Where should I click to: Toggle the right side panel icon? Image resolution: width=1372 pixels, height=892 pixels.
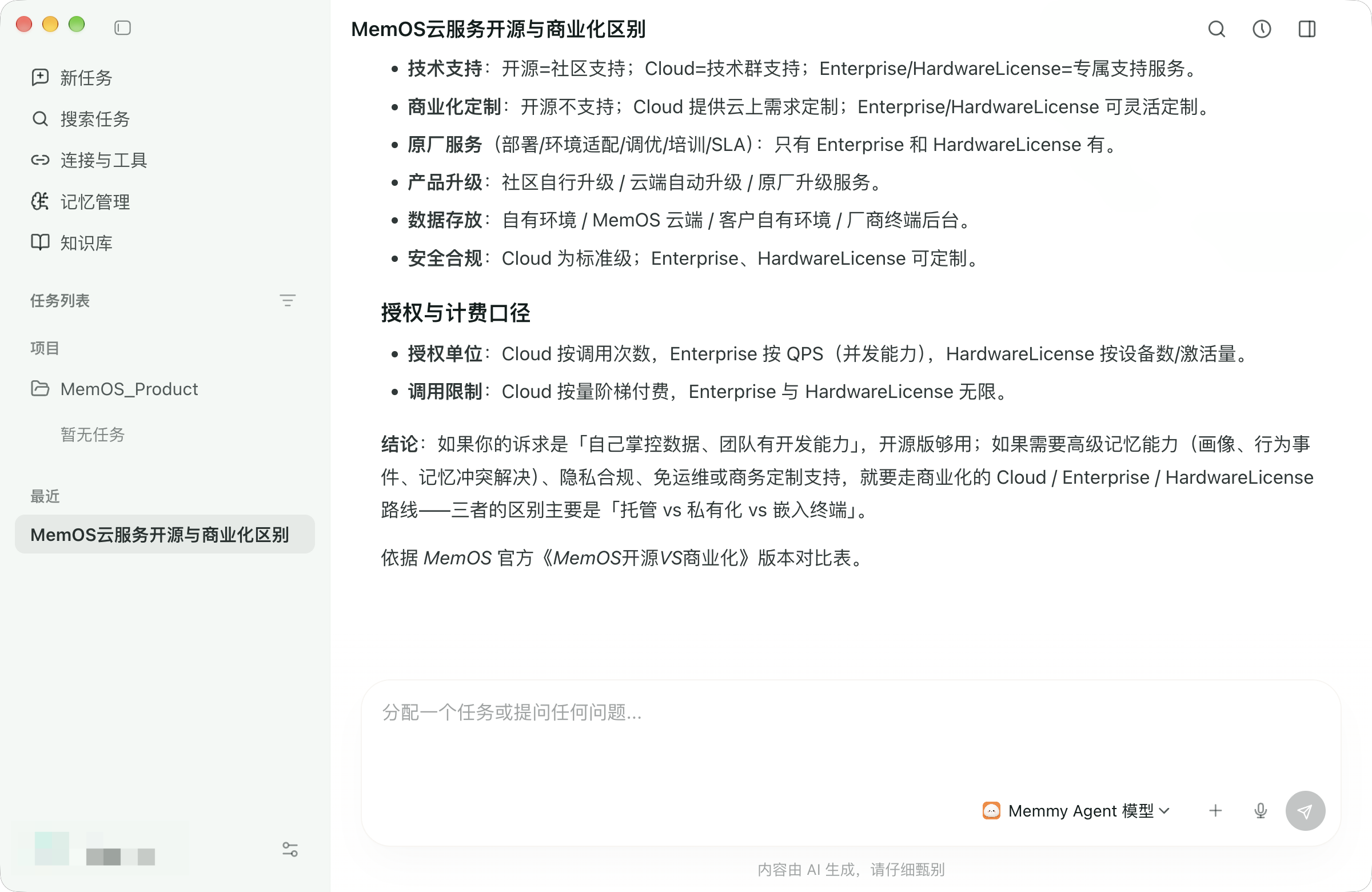pos(1306,29)
